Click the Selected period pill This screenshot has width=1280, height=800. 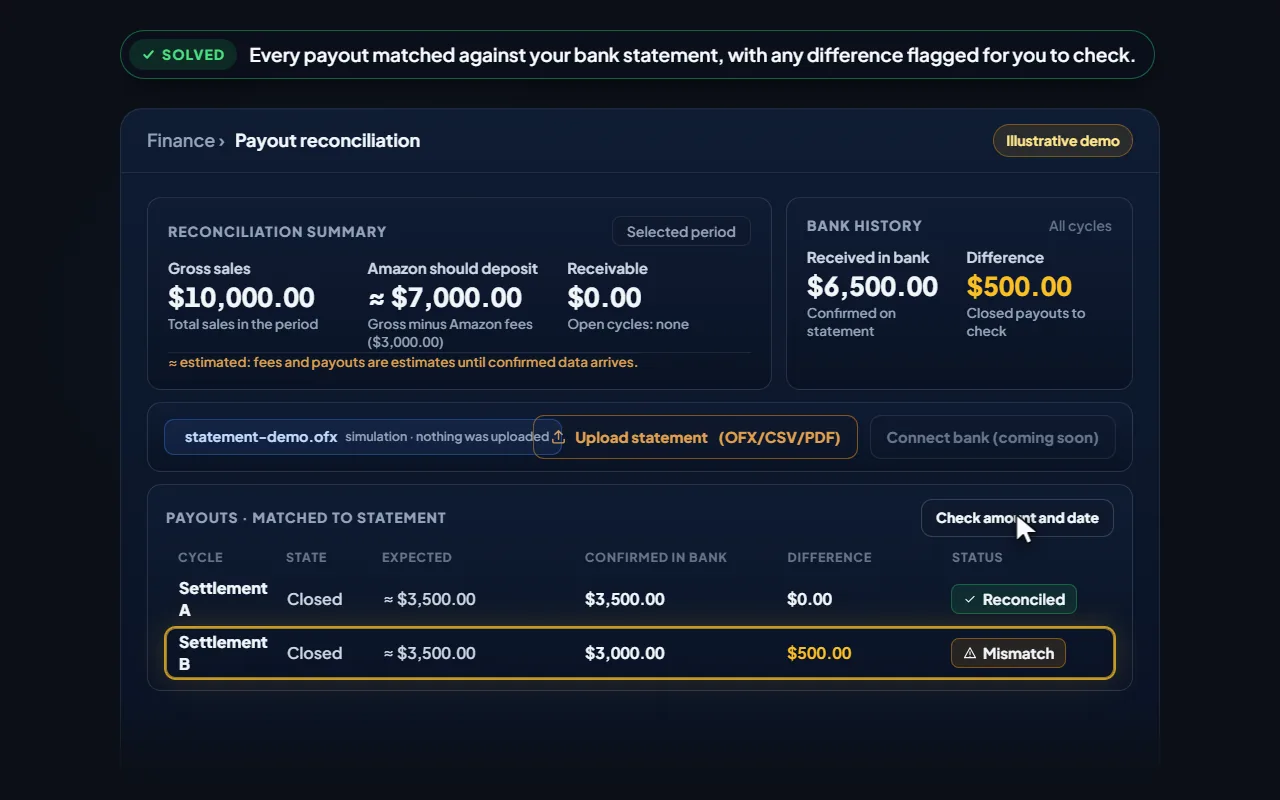tap(681, 232)
